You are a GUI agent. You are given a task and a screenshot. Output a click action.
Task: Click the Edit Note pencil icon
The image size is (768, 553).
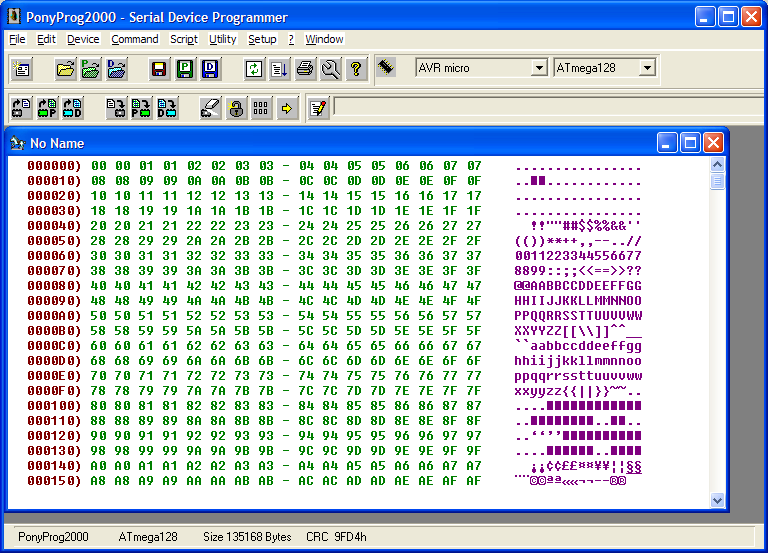tap(318, 108)
